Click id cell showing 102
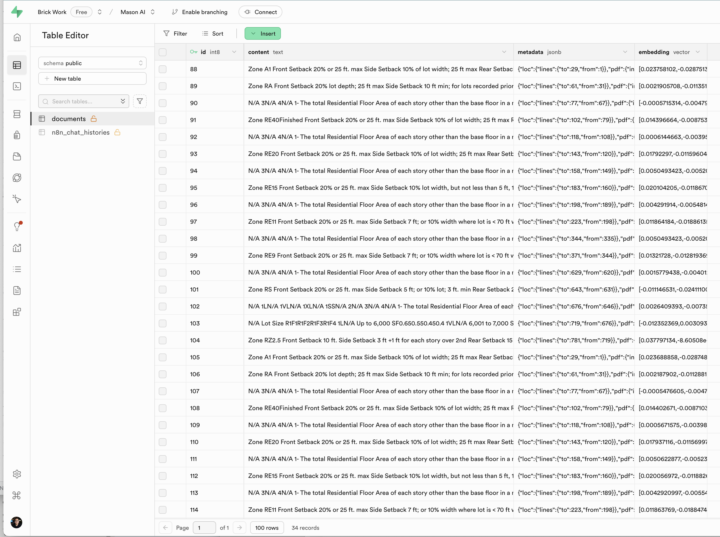 point(215,306)
